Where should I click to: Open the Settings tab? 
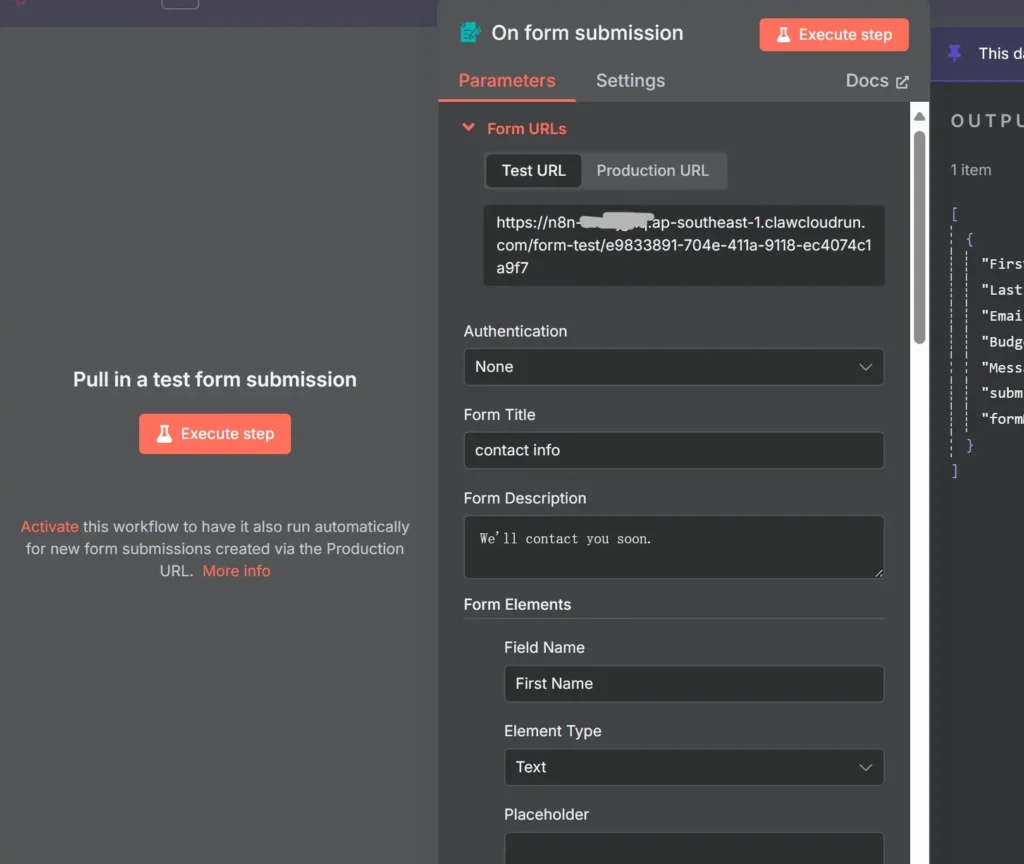coord(630,81)
